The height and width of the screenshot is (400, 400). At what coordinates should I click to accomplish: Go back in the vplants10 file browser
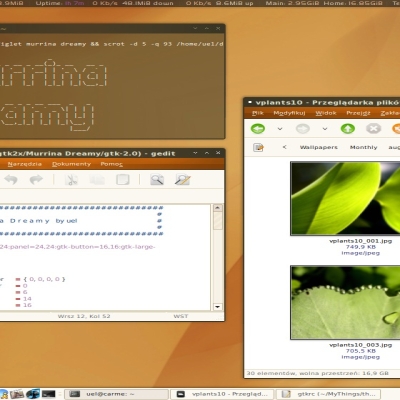pos(258,129)
